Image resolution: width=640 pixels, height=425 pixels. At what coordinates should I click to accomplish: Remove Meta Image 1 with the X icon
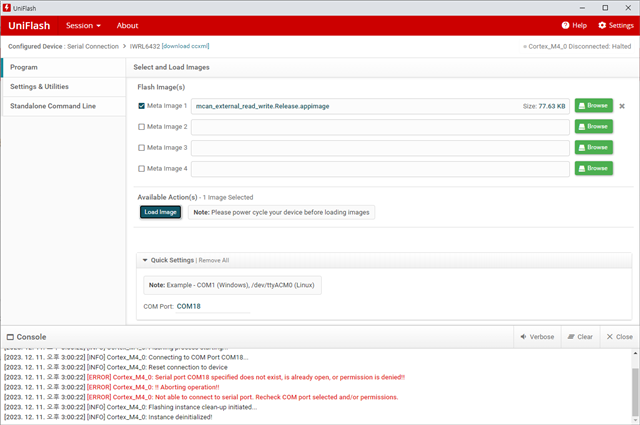tap(622, 106)
